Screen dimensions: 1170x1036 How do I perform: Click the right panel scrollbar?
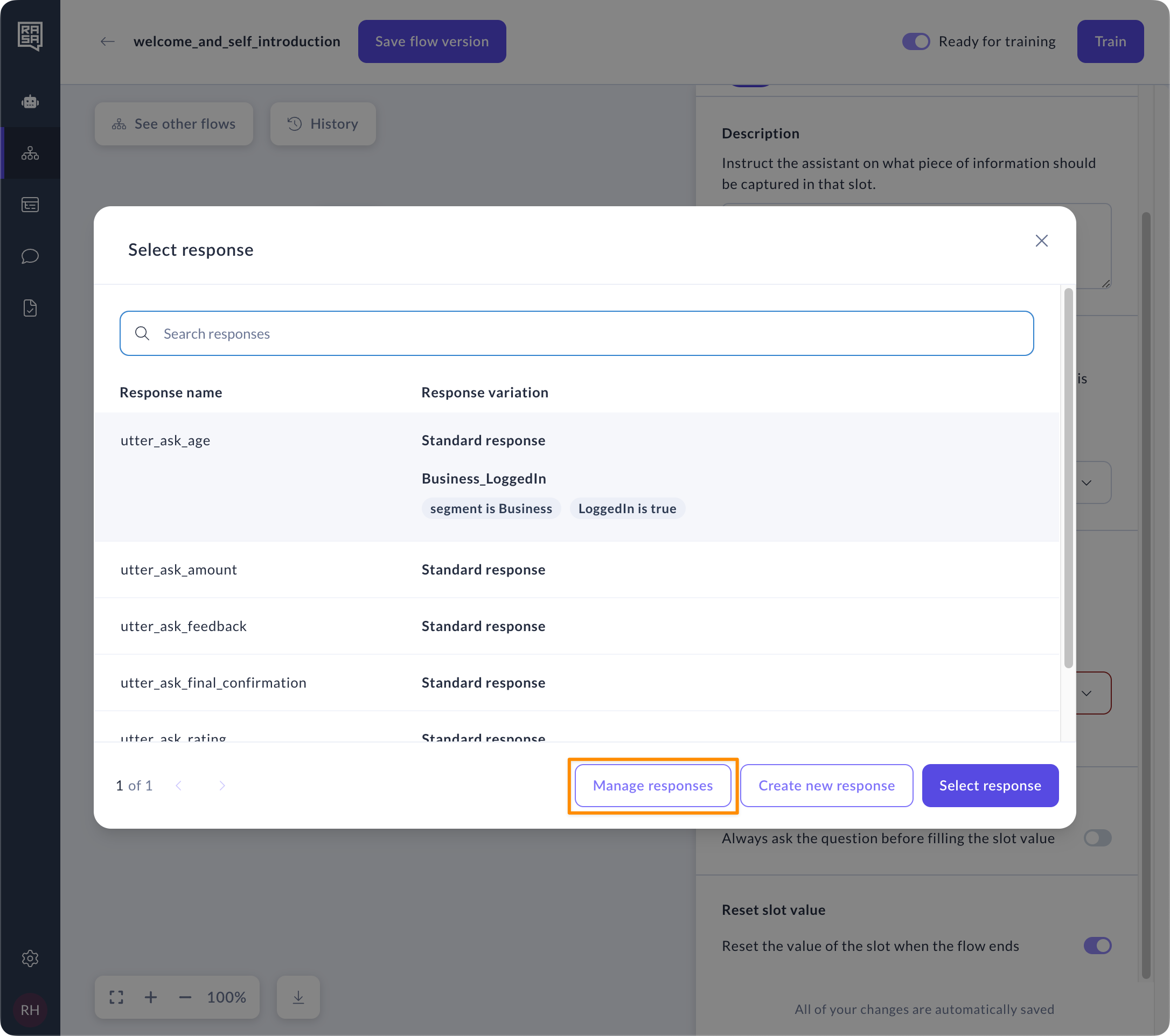[x=1146, y=595]
